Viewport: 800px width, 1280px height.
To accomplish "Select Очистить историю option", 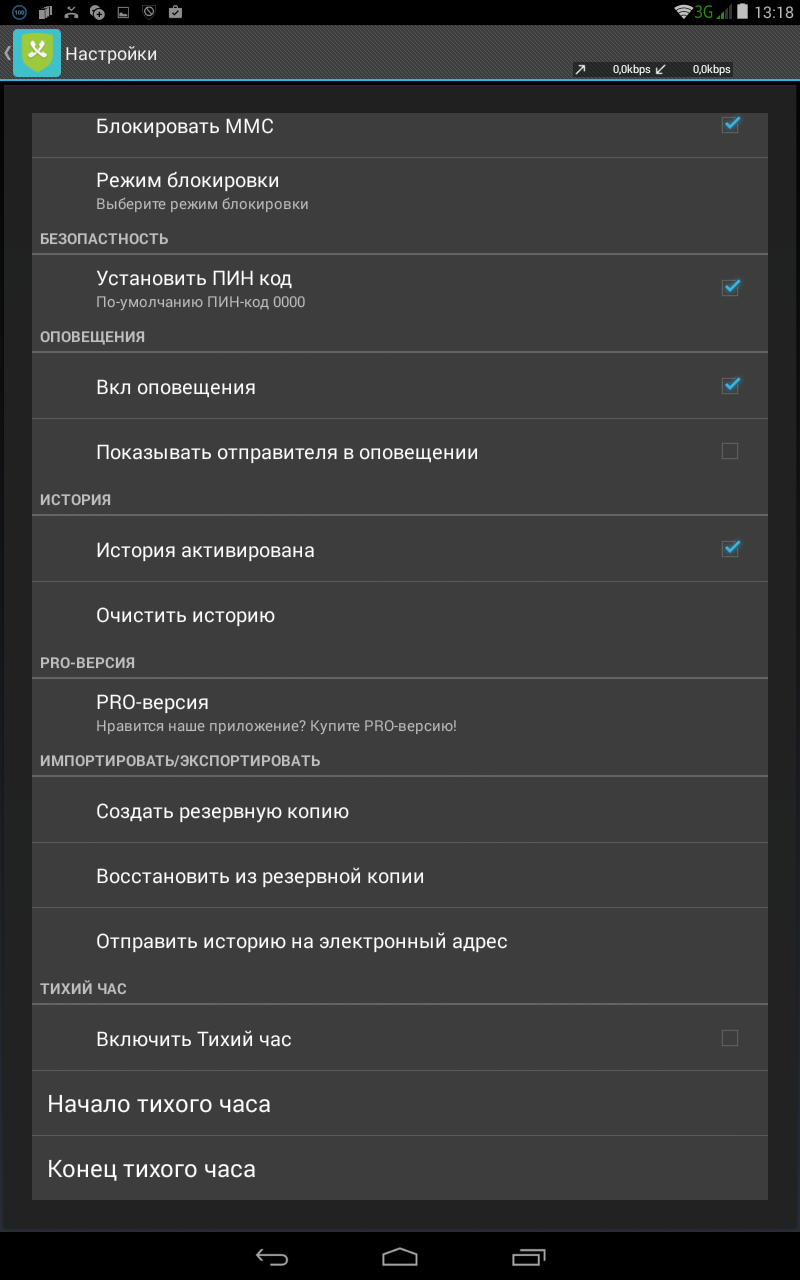I will [400, 615].
